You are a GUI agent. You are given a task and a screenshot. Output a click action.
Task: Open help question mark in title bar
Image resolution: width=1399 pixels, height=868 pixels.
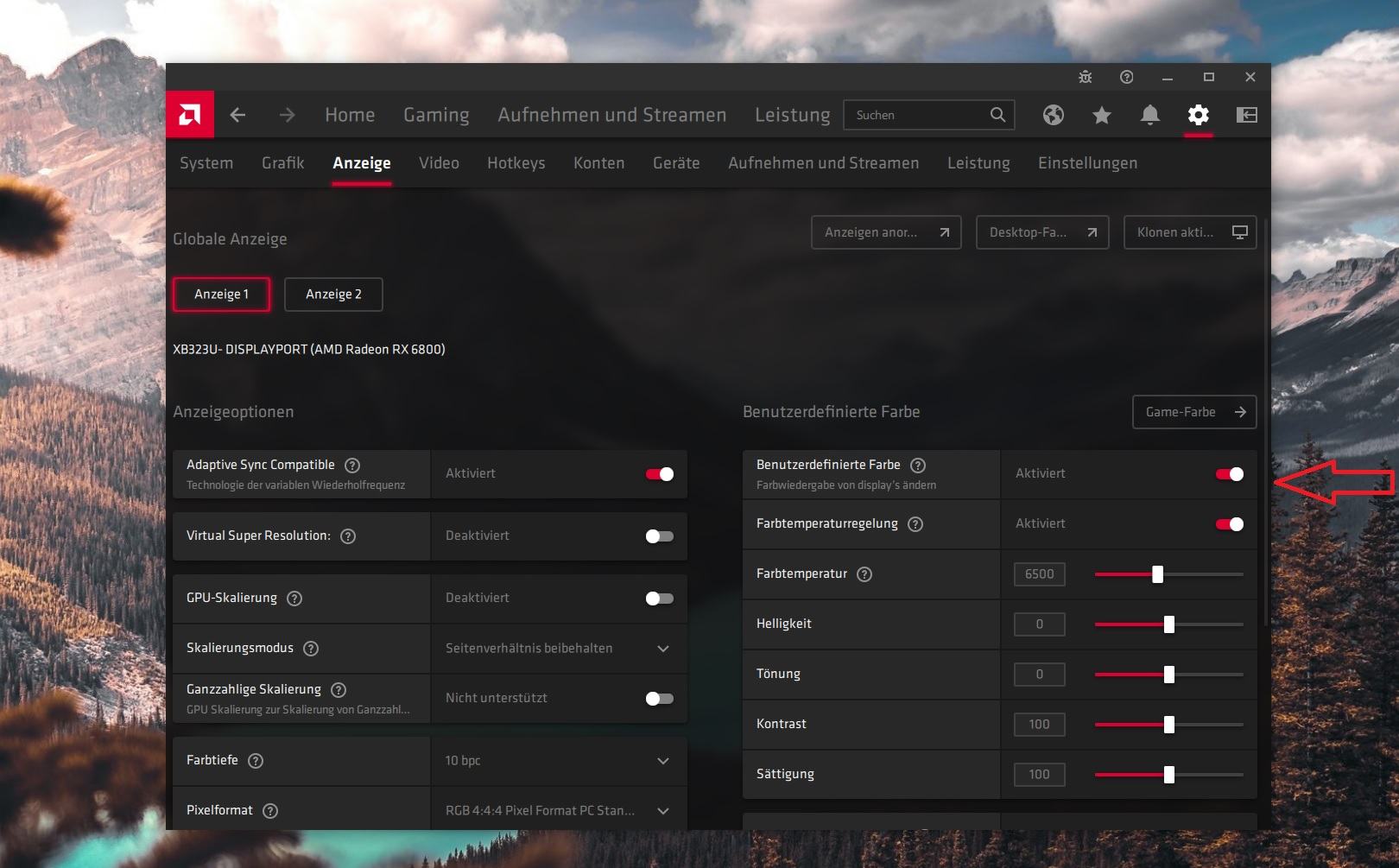tap(1127, 77)
